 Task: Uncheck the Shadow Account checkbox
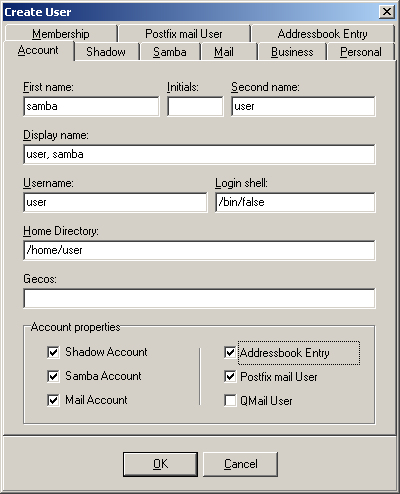click(53, 352)
